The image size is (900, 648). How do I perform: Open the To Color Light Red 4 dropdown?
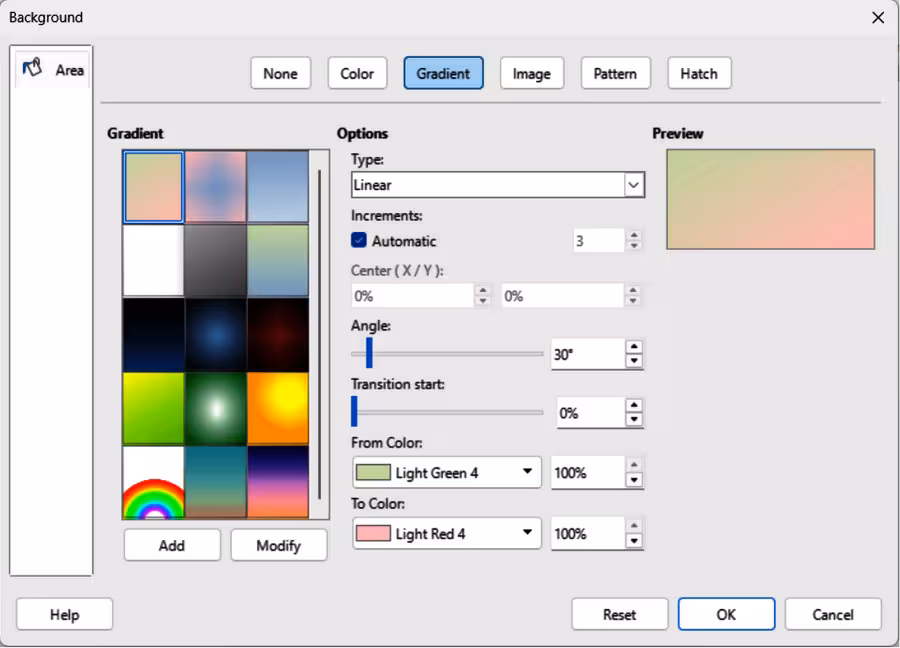coord(447,533)
